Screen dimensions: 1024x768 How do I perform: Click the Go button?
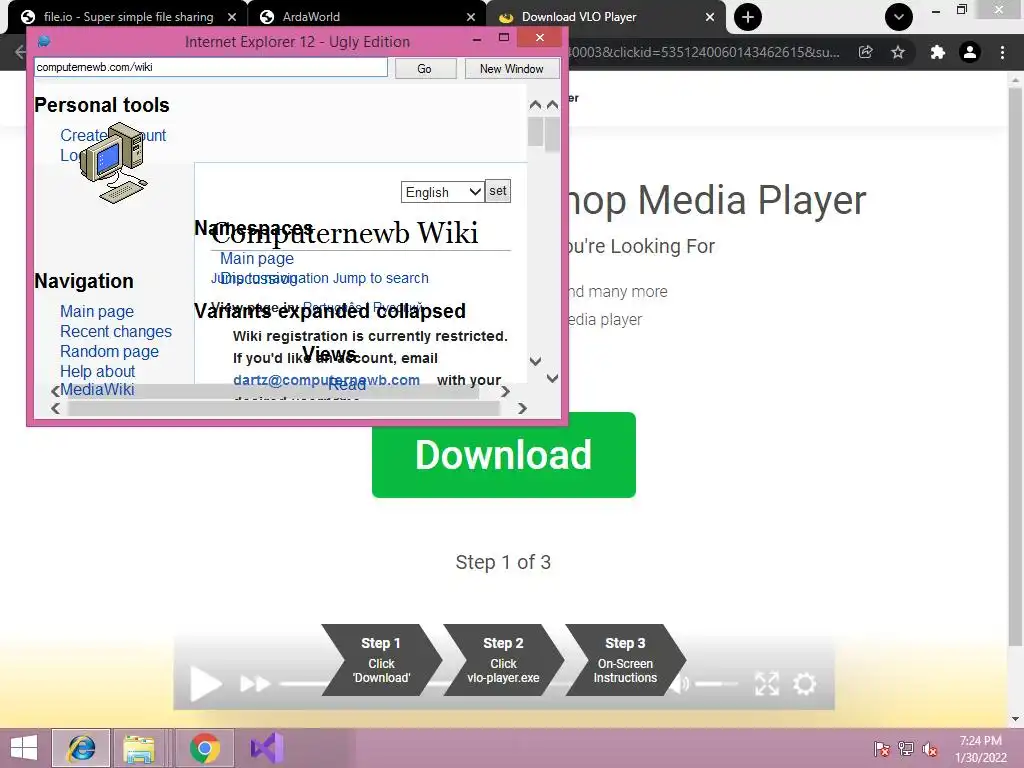click(425, 69)
